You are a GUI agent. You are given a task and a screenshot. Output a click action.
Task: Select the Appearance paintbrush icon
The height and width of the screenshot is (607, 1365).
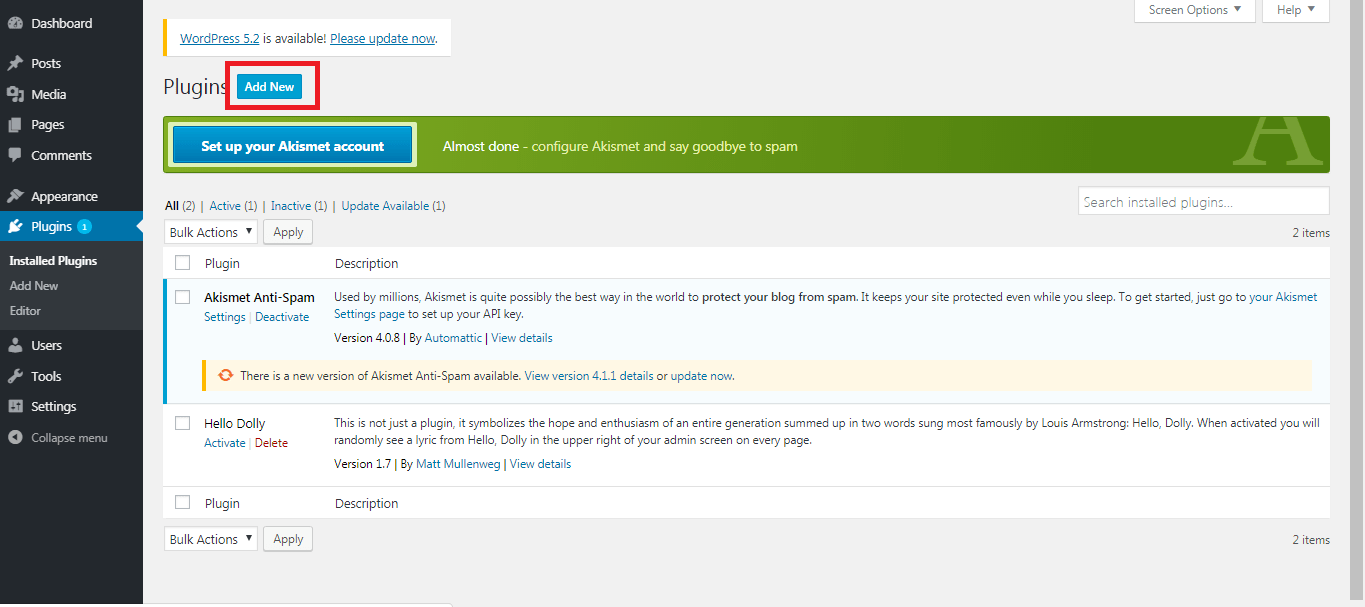tap(16, 195)
